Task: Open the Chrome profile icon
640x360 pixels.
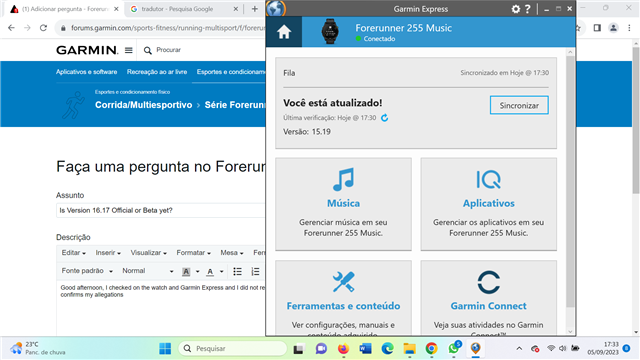Action: click(613, 28)
